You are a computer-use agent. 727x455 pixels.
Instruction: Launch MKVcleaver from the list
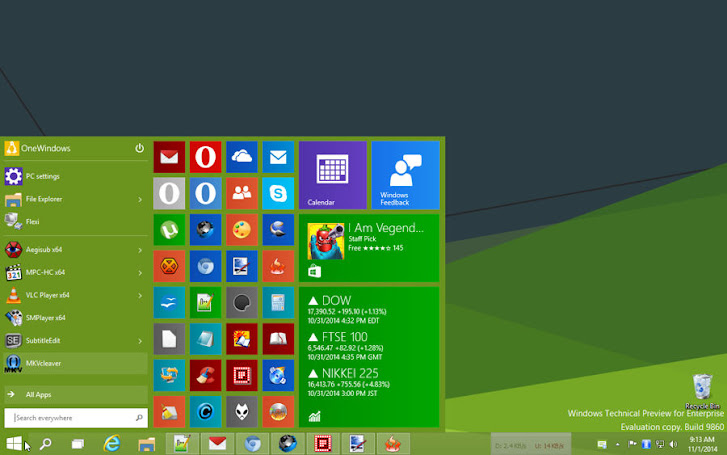pyautogui.click(x=76, y=363)
